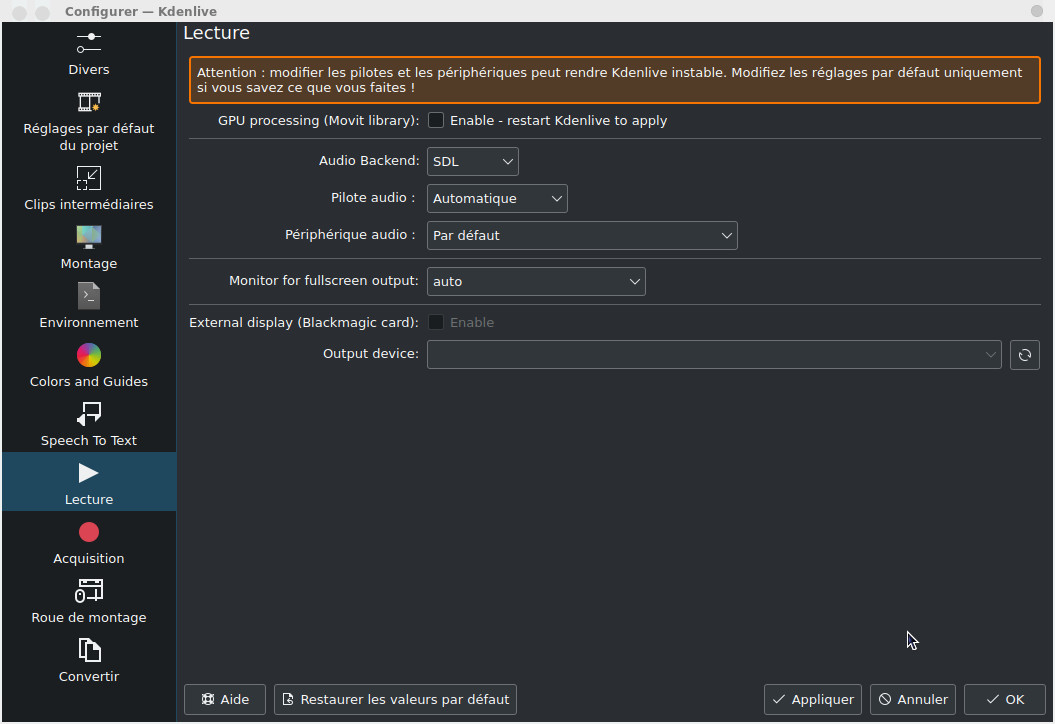Click the Annuler button
1055x724 pixels.
click(913, 700)
